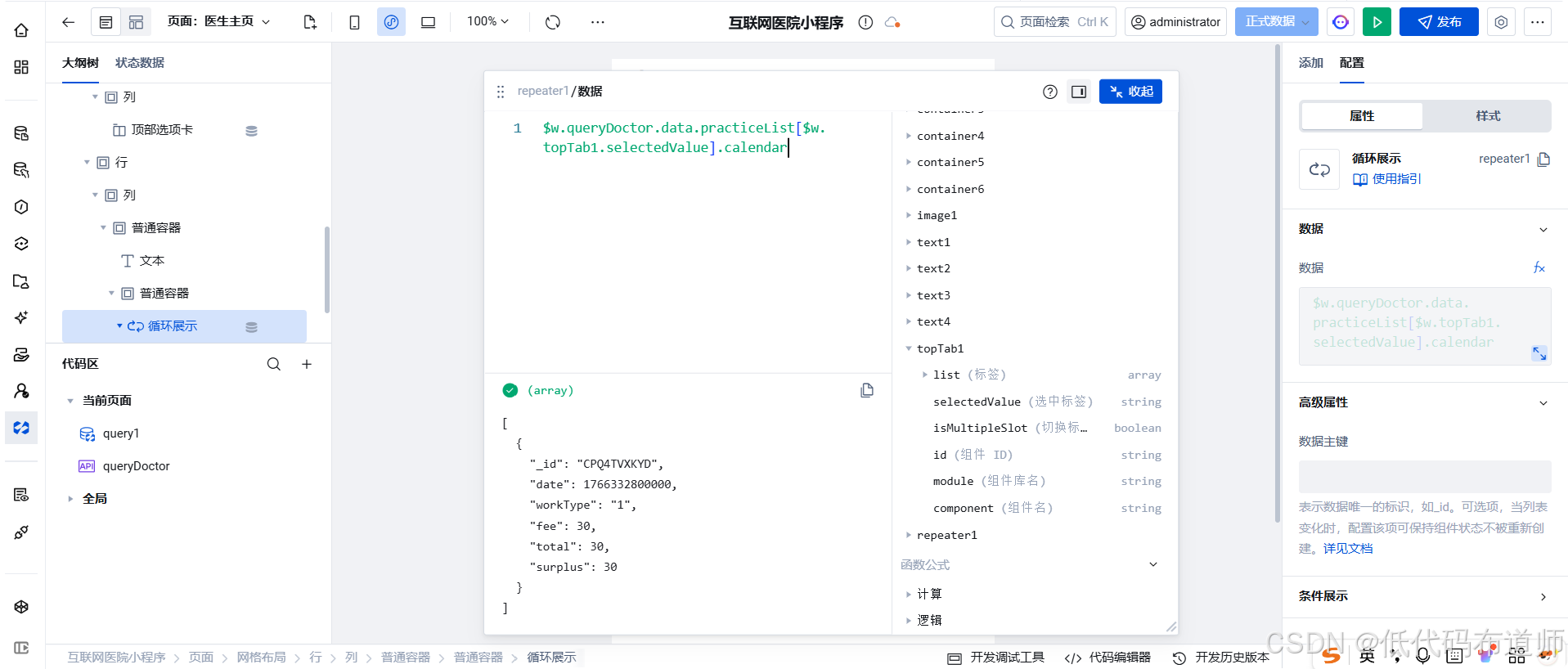Image resolution: width=1568 pixels, height=669 pixels.
Task: Expand the list (标签) array entry
Action: (x=924, y=375)
